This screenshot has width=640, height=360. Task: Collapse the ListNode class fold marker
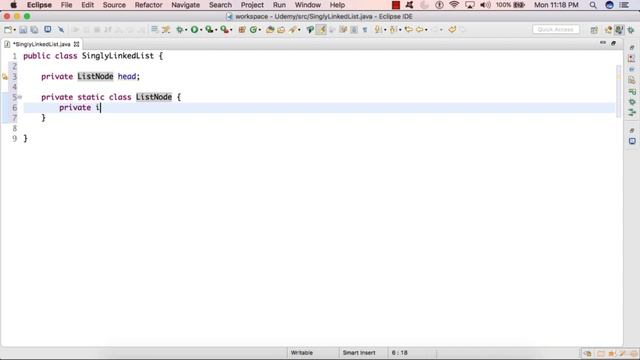tap(20, 97)
